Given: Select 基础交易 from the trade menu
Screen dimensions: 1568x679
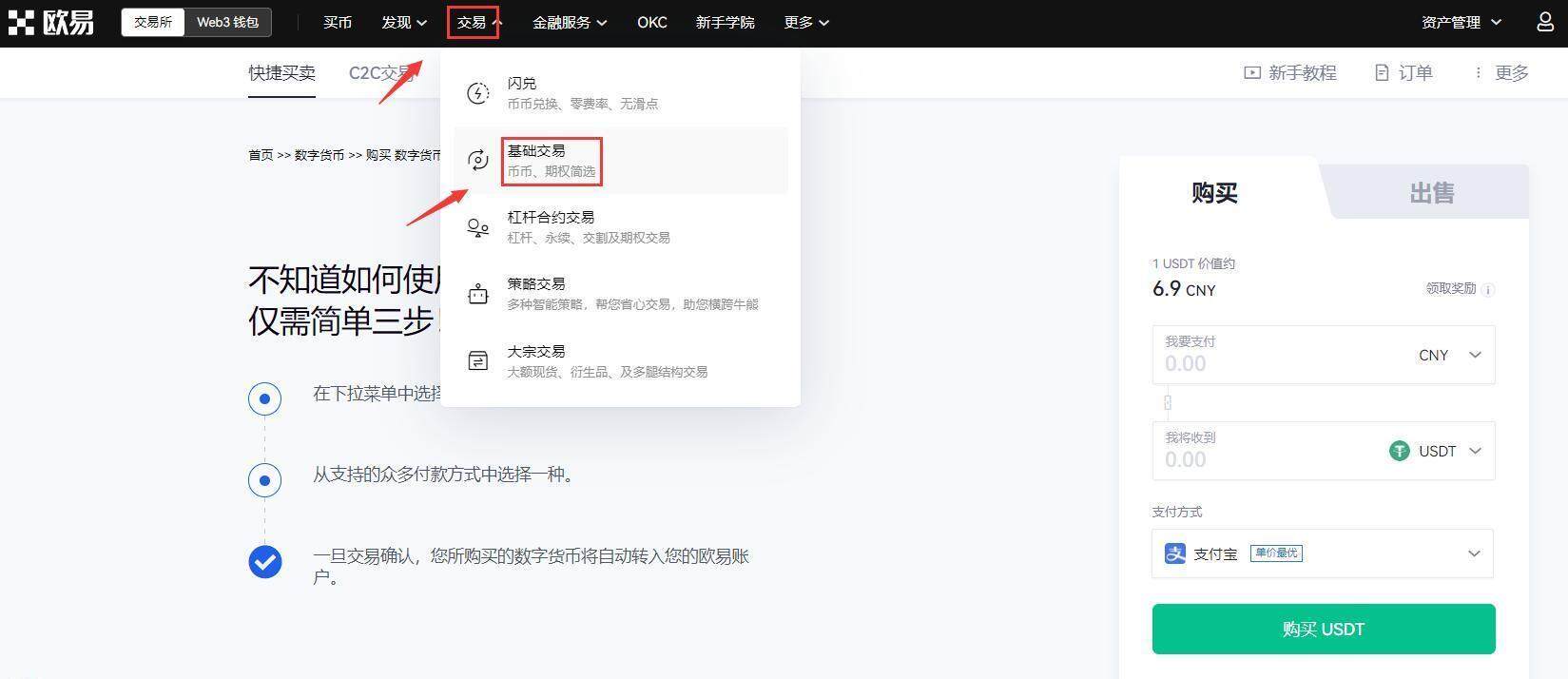Looking at the screenshot, I should [x=621, y=160].
